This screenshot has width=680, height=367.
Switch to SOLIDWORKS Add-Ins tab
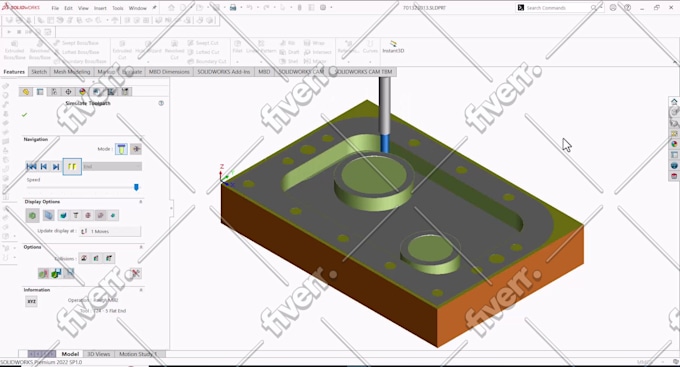pos(224,72)
